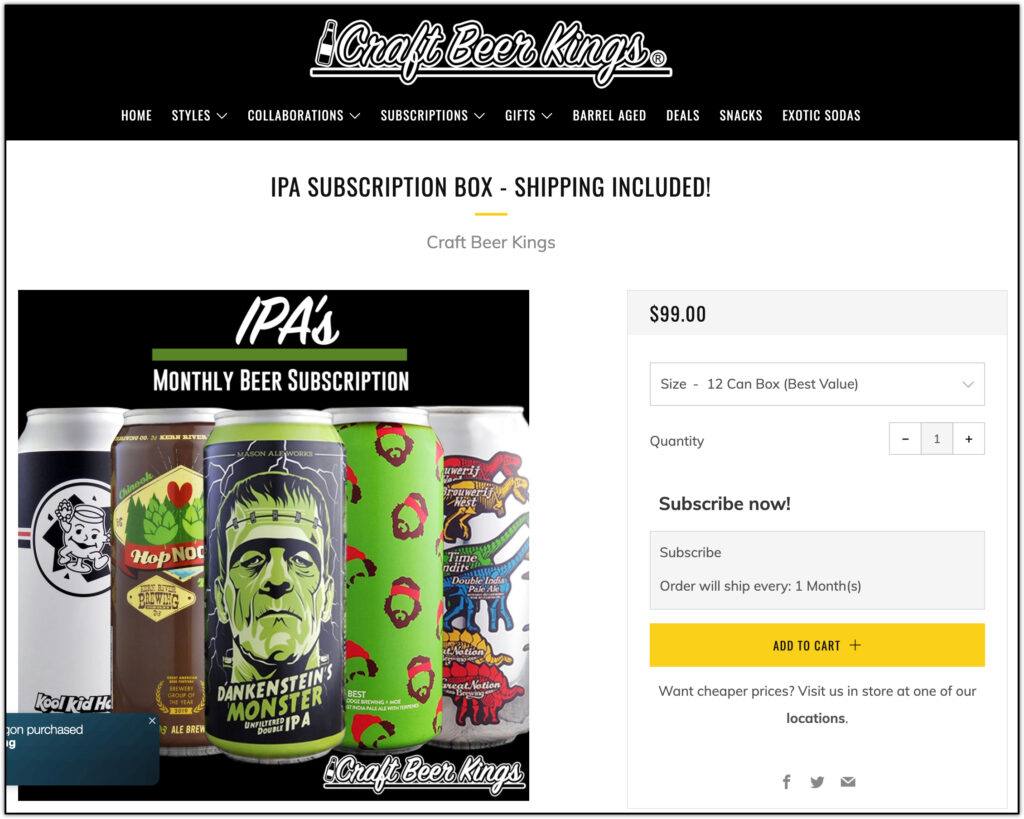Increase quantity with plus button

[968, 439]
